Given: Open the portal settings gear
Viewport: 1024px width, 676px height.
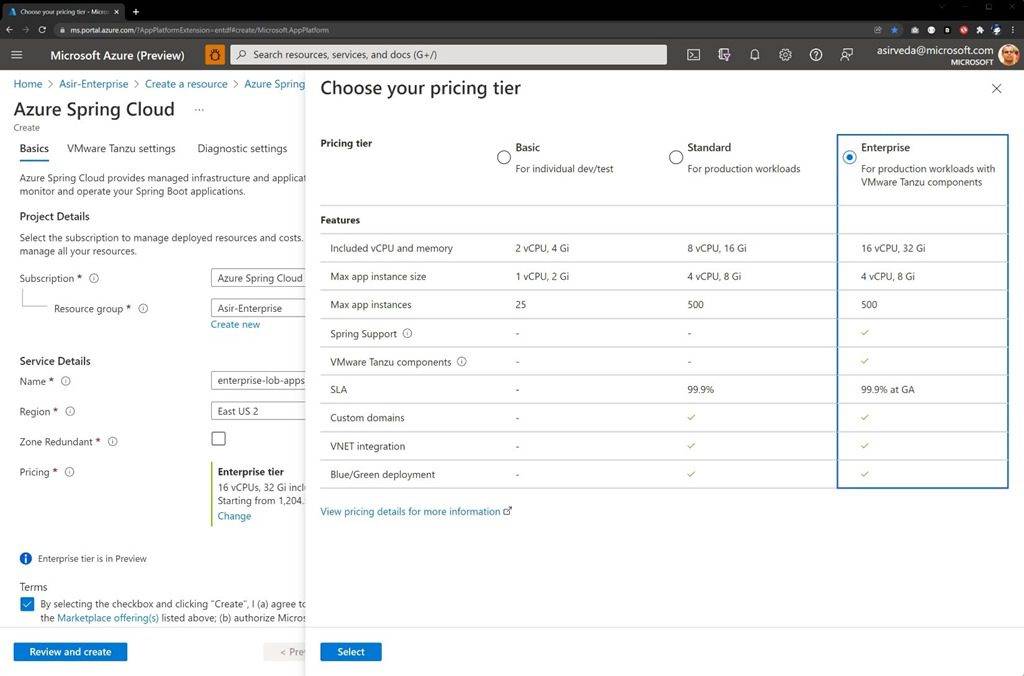Looking at the screenshot, I should point(786,55).
